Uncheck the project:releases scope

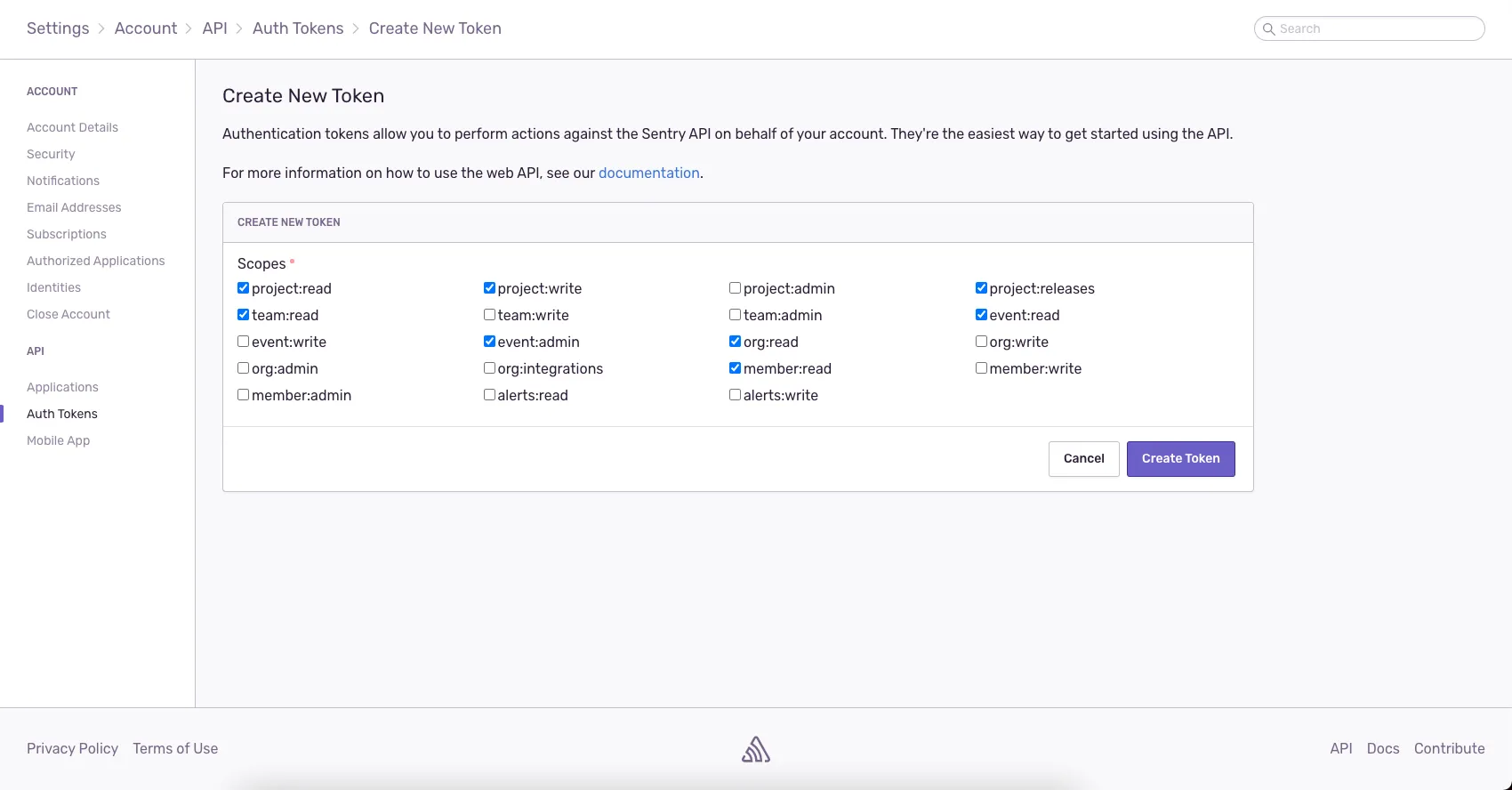[981, 288]
